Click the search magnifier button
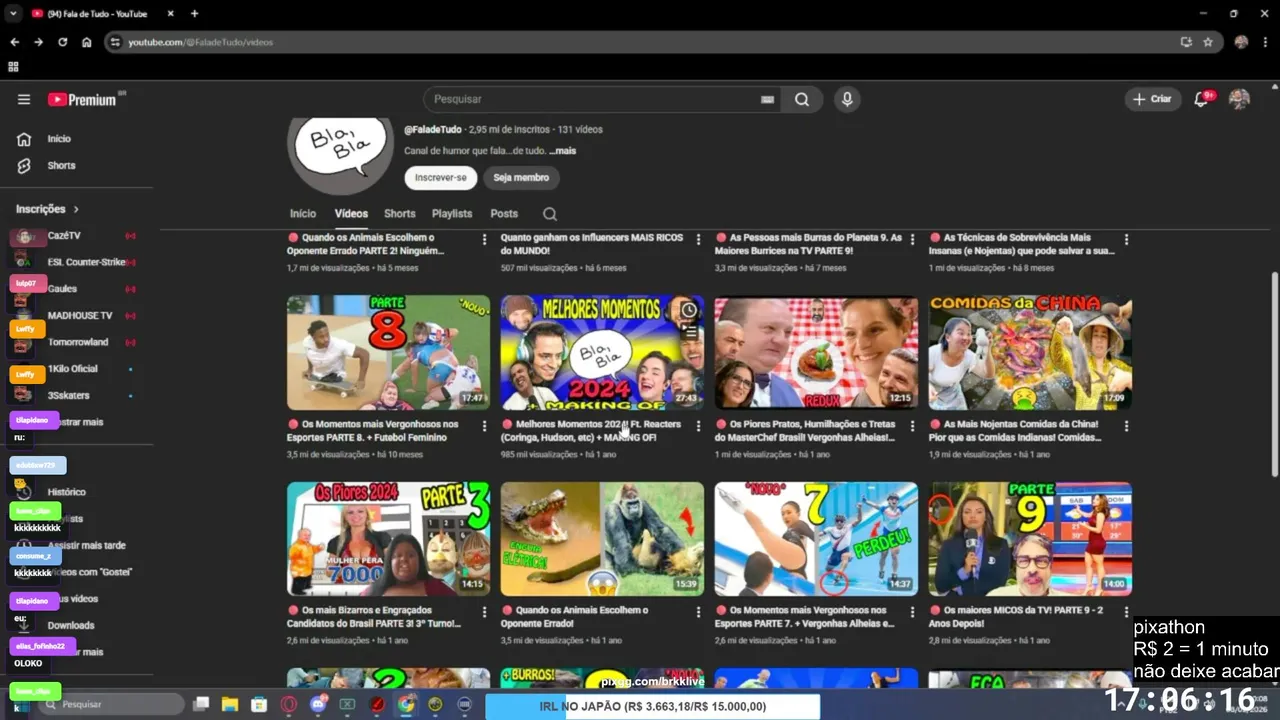Screen dimensions: 1280x720 802,99
